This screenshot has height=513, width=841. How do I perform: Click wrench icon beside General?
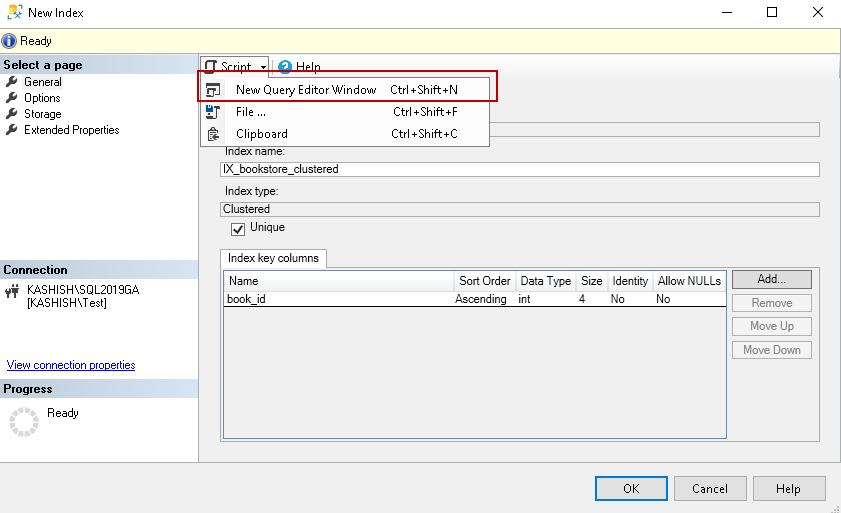(12, 82)
